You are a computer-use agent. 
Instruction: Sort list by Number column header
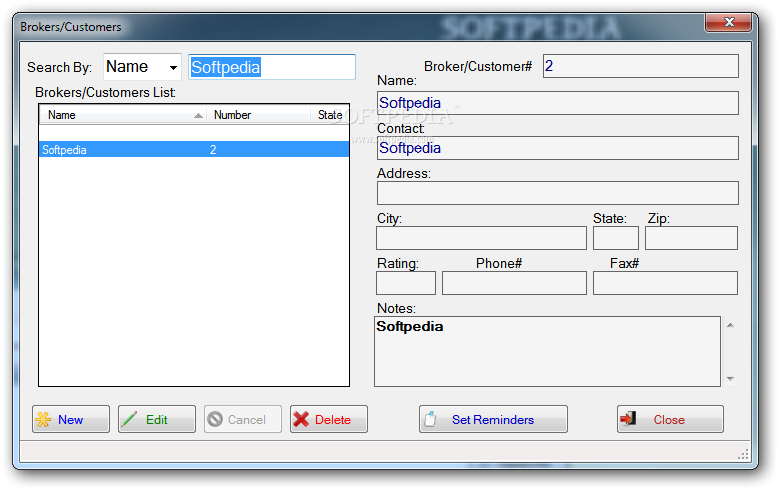point(258,115)
